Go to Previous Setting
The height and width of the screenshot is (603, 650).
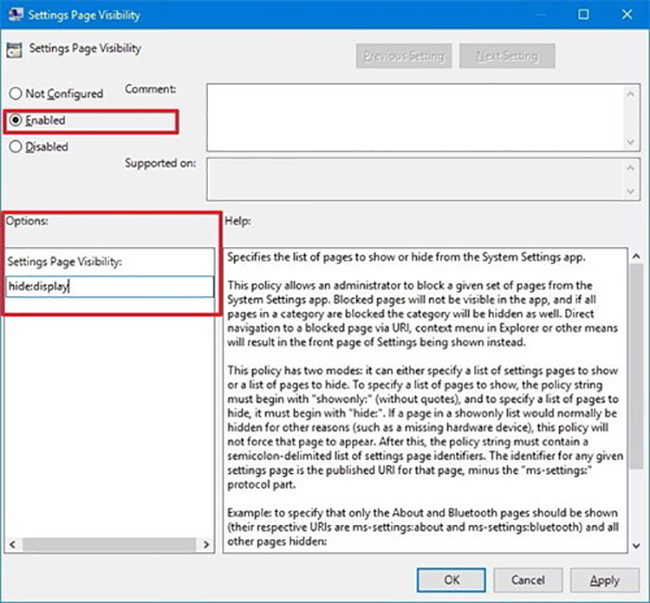click(x=404, y=56)
